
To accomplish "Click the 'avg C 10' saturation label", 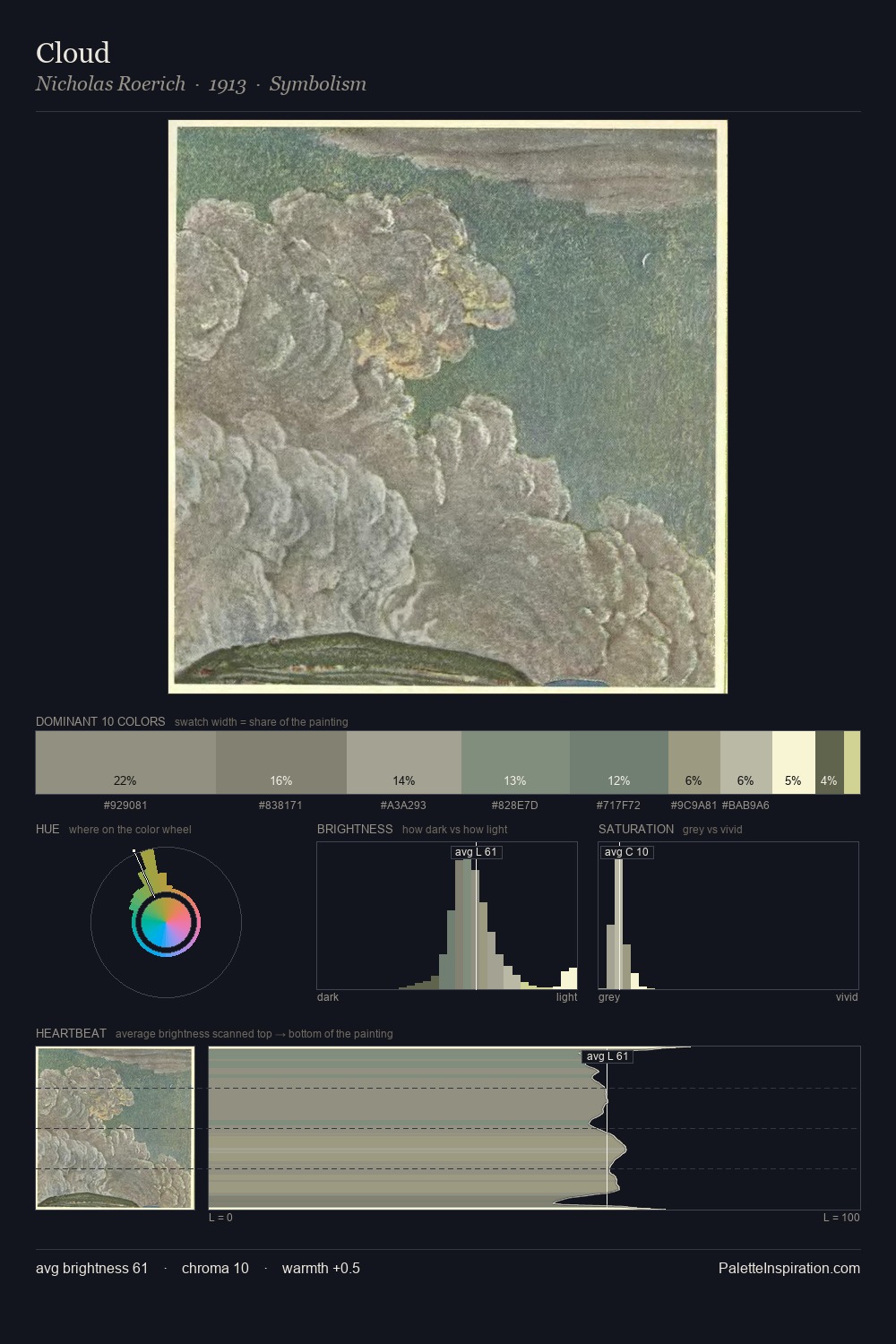I will 626,852.
